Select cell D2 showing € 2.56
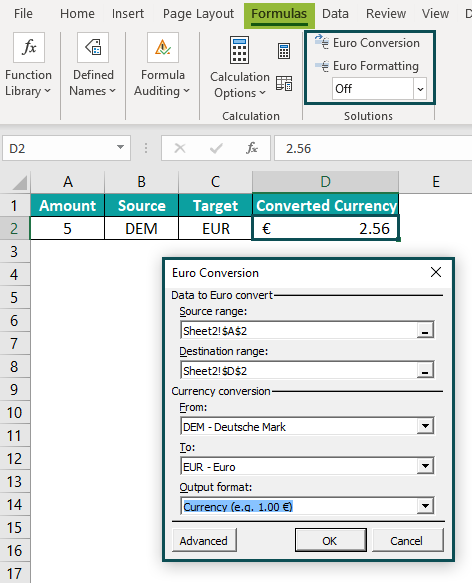This screenshot has width=472, height=583. 325,228
